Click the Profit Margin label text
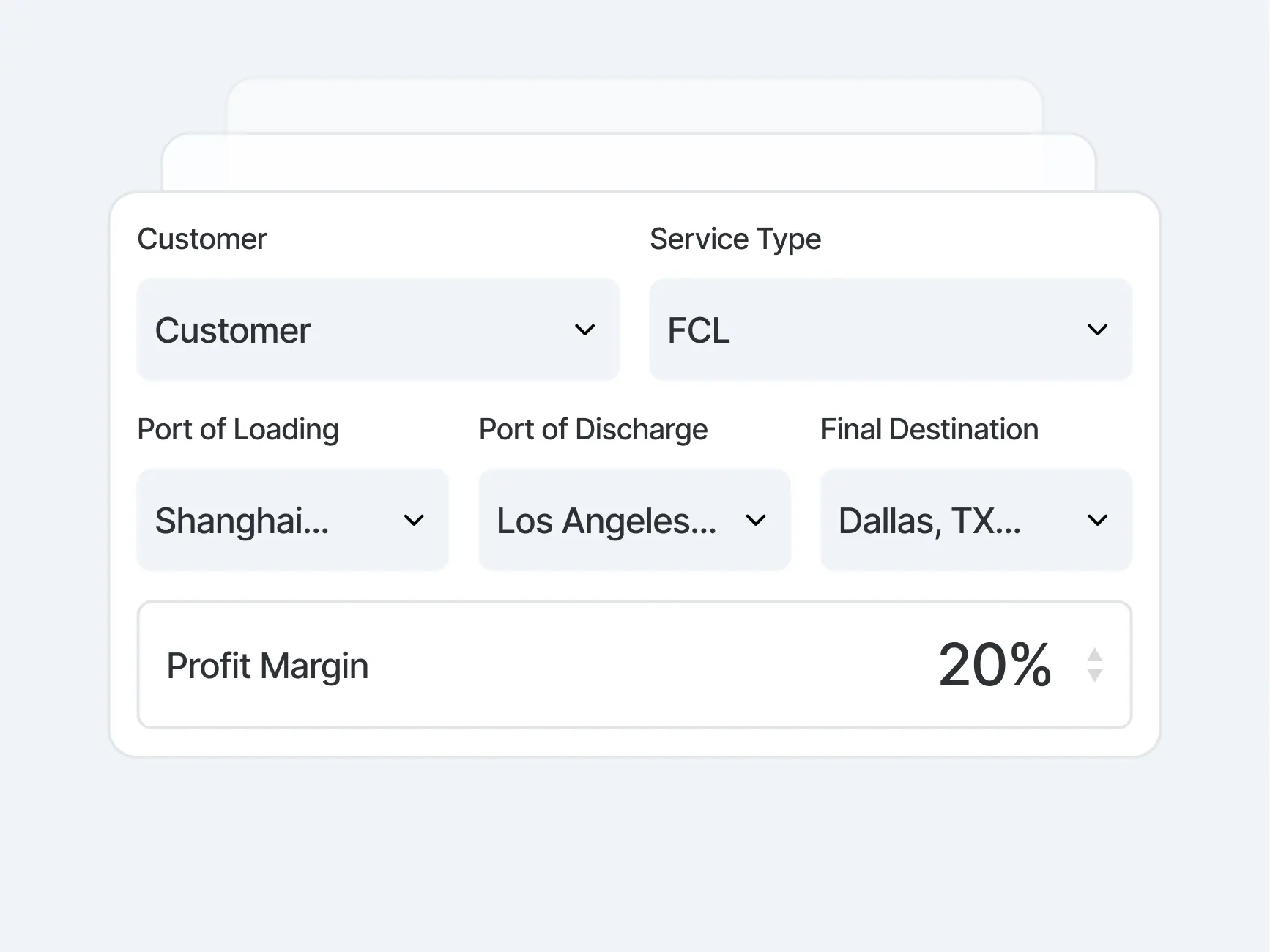The height and width of the screenshot is (952, 1270). click(267, 666)
